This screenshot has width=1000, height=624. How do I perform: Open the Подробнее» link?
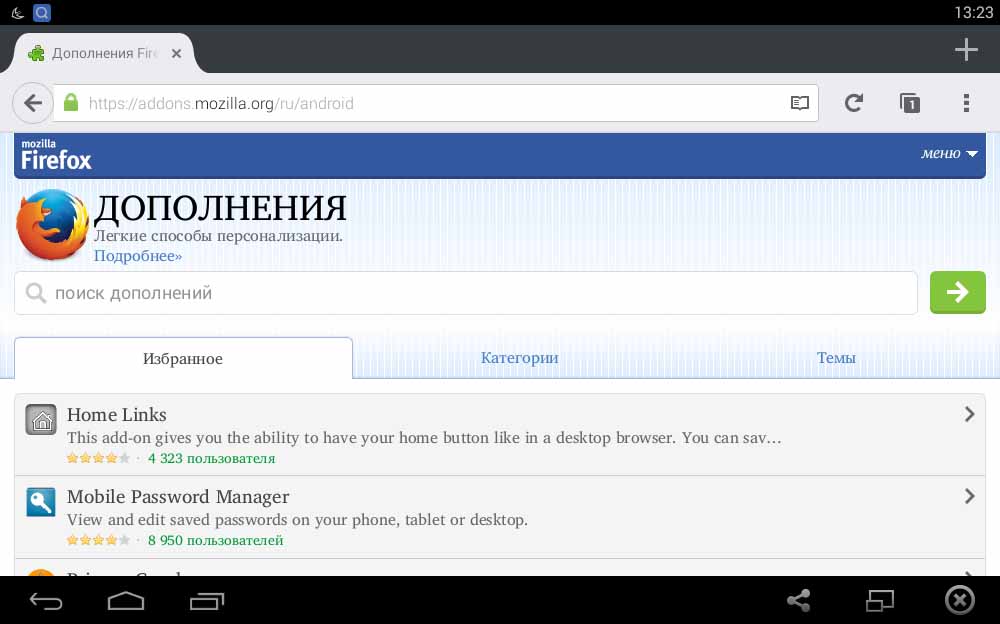(138, 256)
